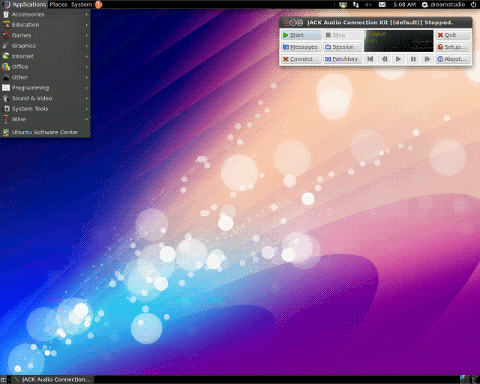
Task: Open the Session button in JACK
Action: coord(343,47)
